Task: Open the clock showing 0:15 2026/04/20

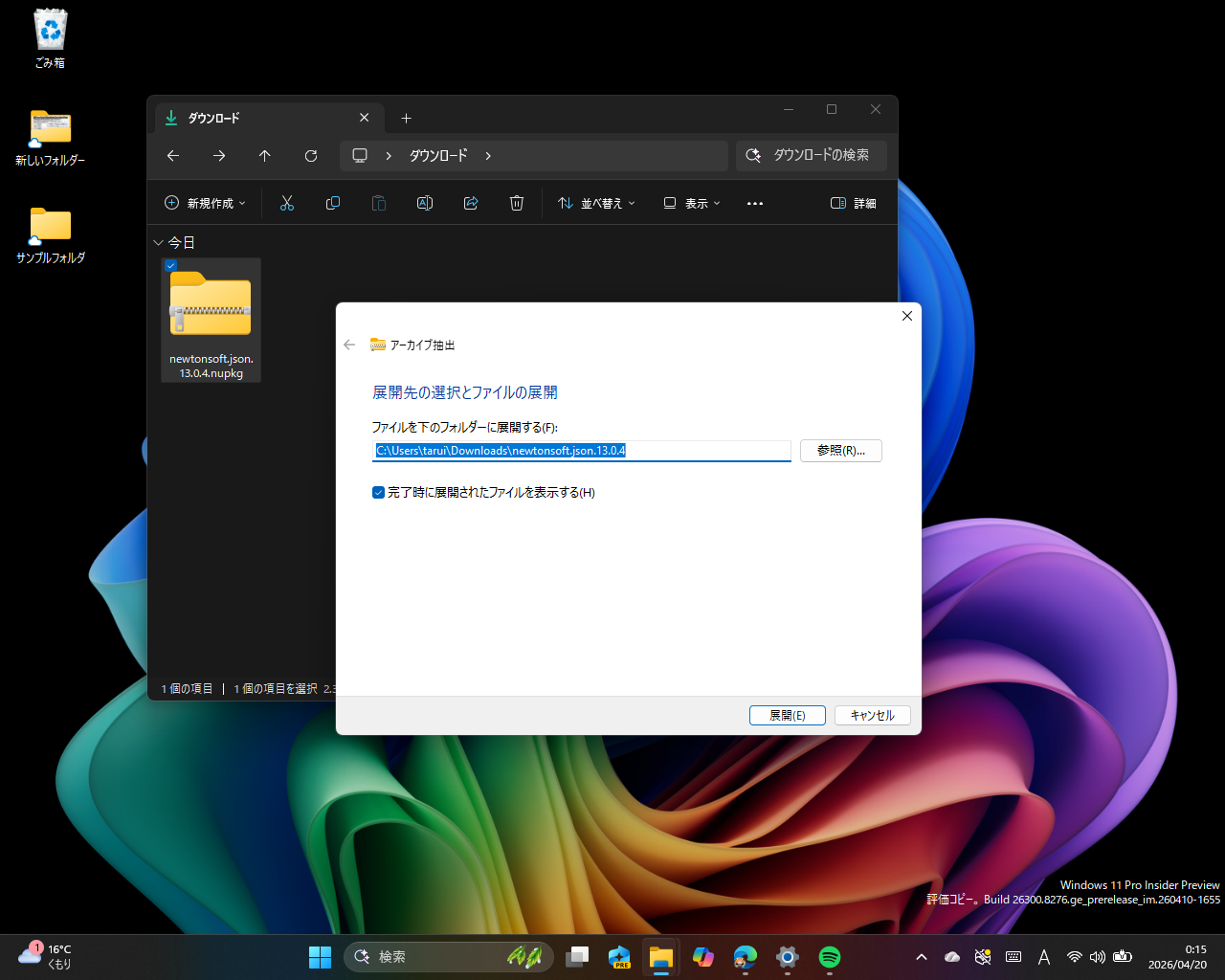Action: coord(1177,957)
